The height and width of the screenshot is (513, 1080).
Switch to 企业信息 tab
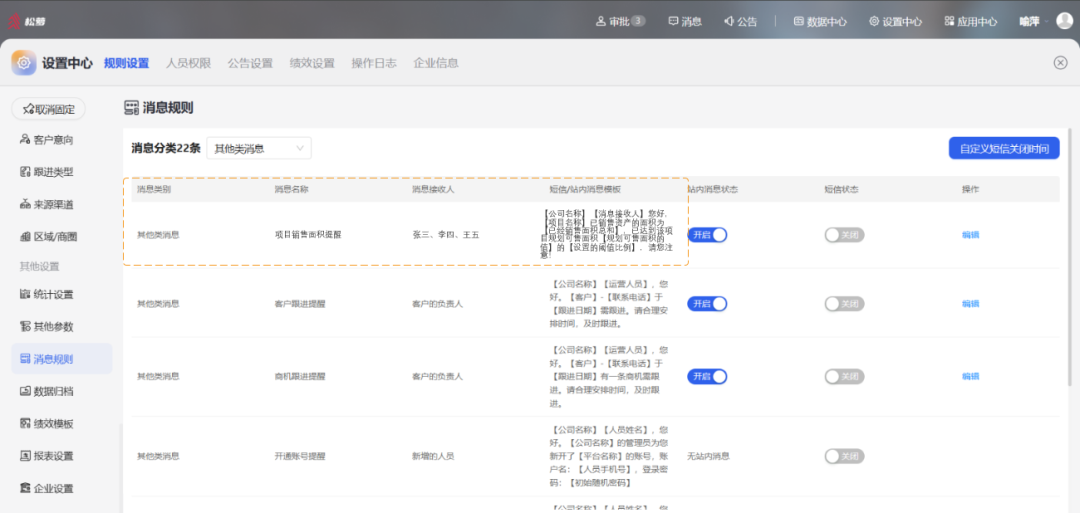pos(436,63)
